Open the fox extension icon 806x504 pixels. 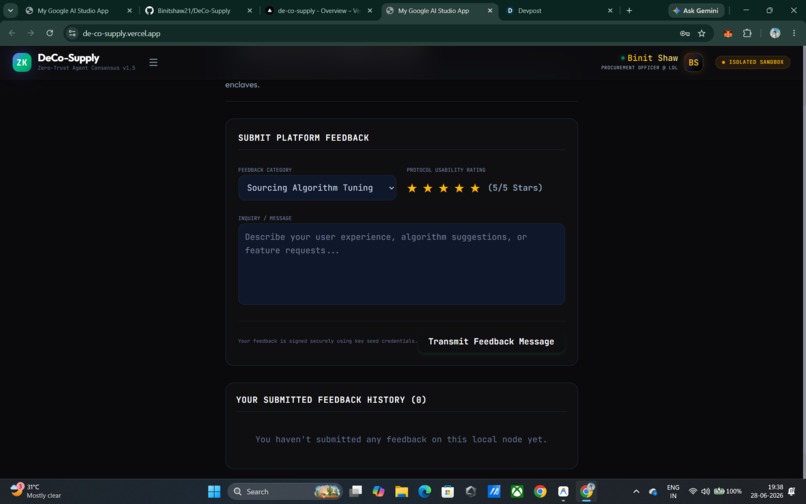click(x=728, y=33)
